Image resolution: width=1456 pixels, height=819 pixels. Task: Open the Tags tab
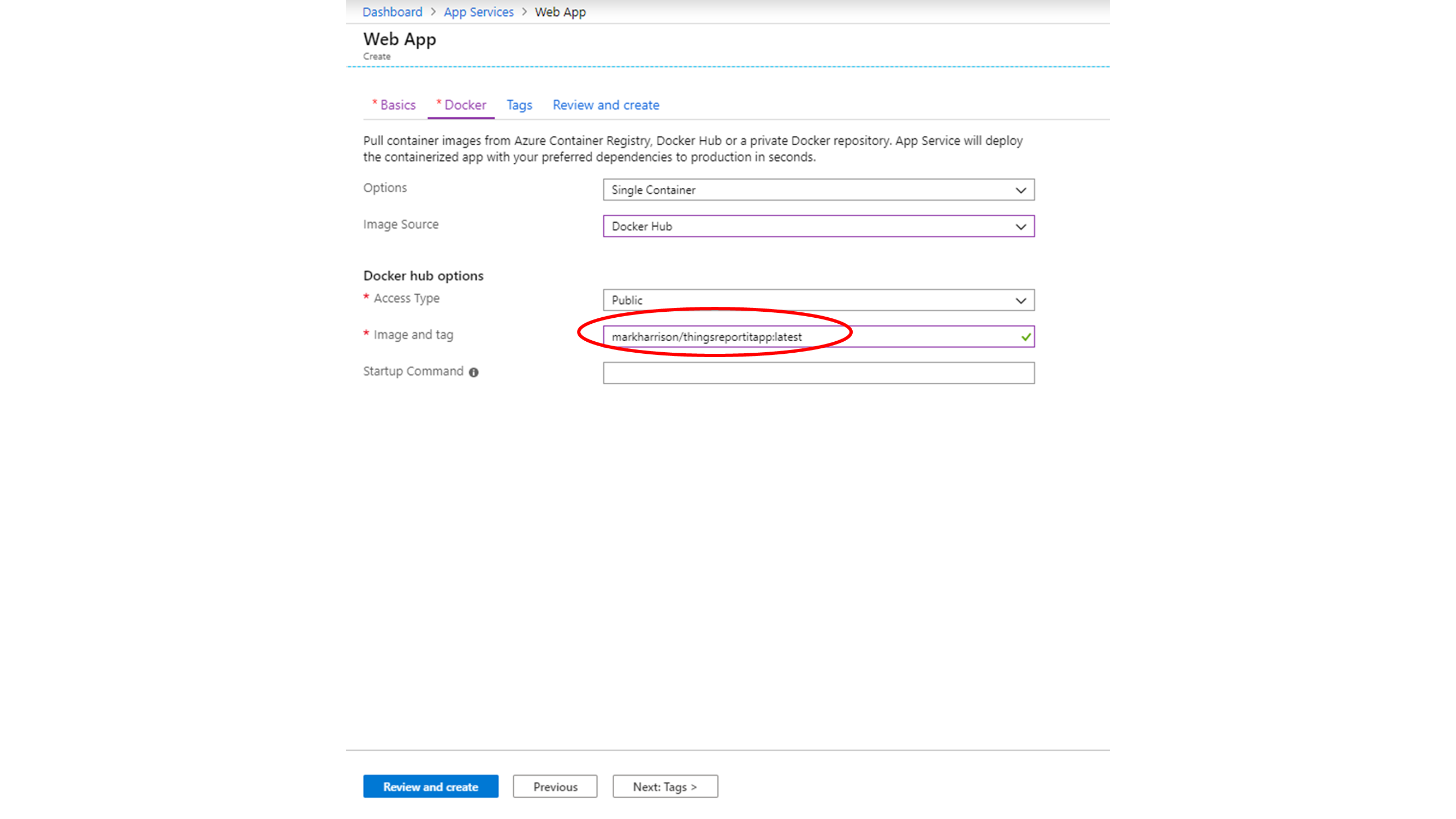[519, 105]
